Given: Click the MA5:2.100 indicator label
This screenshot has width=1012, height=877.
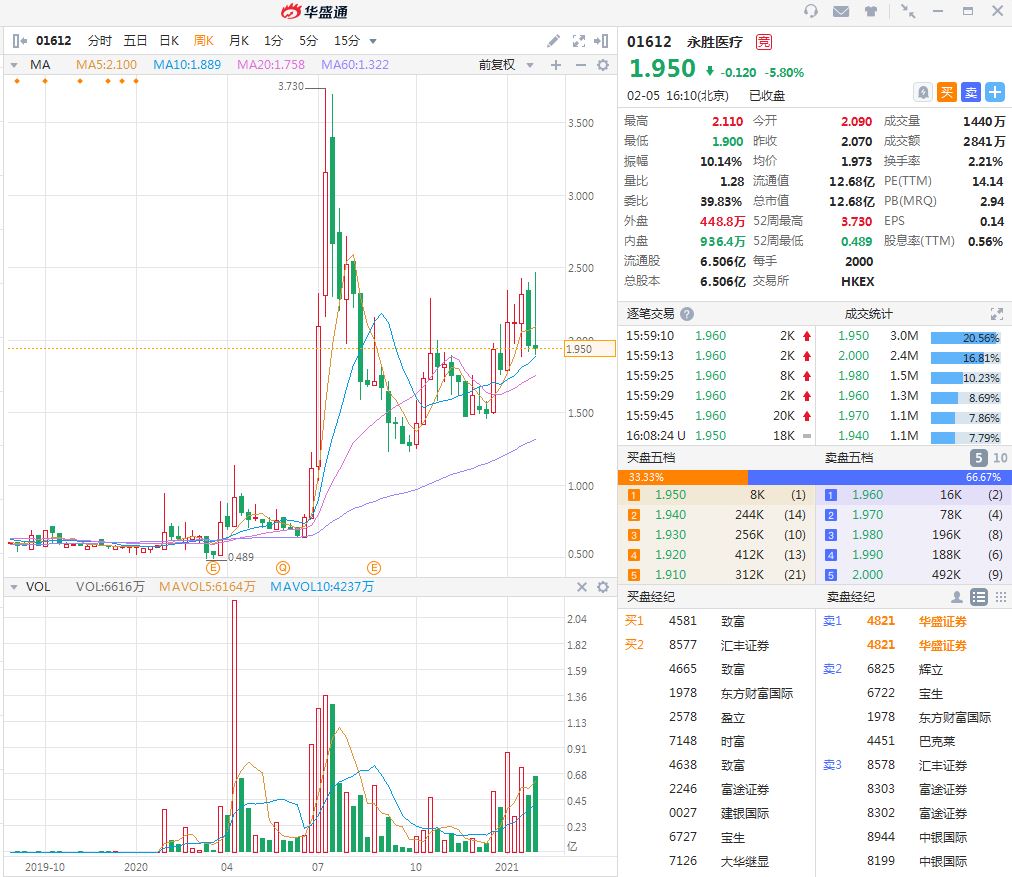Looking at the screenshot, I should (106, 65).
